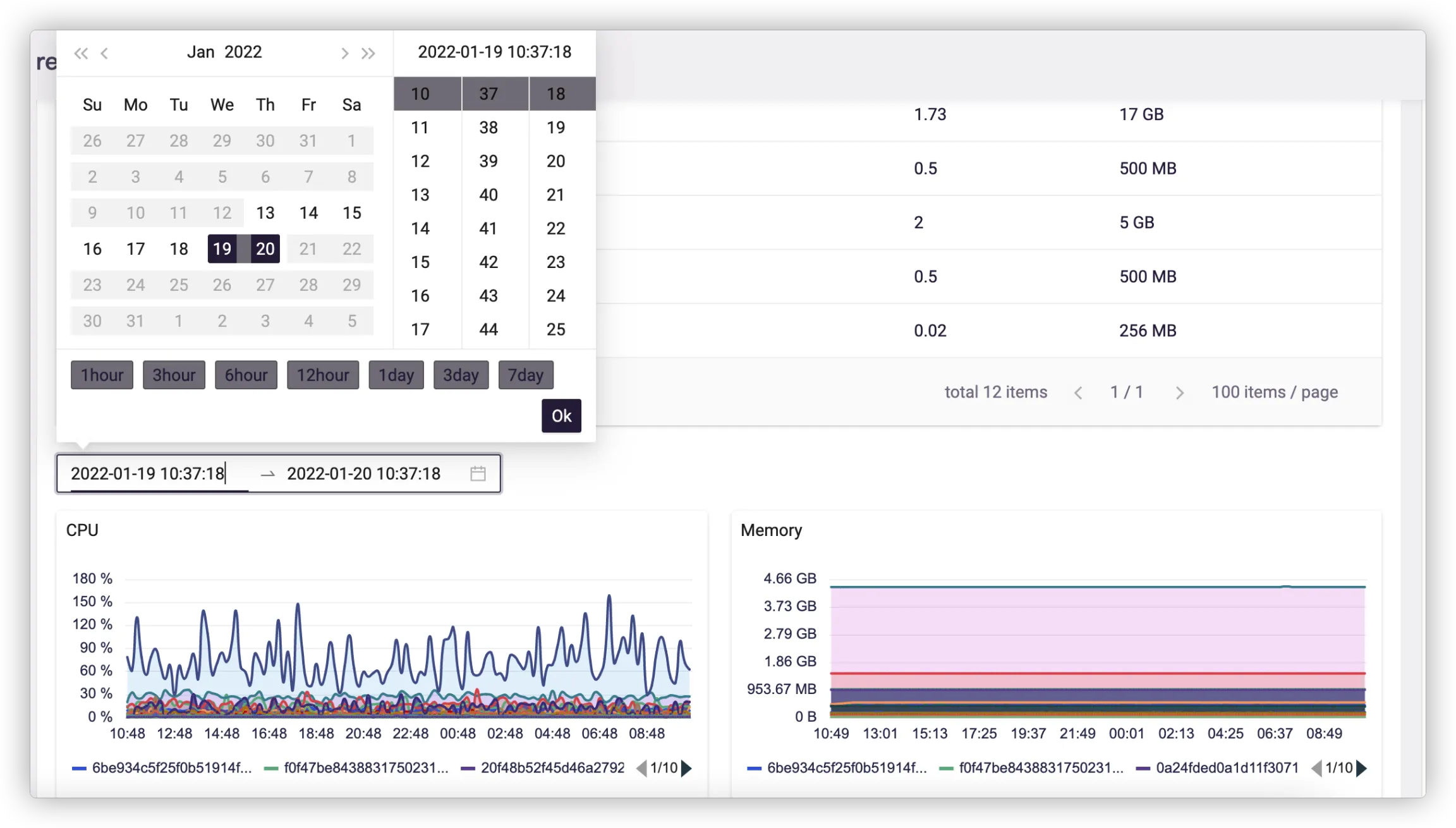
Task: Open the year 2022 picker in header
Action: 243,52
